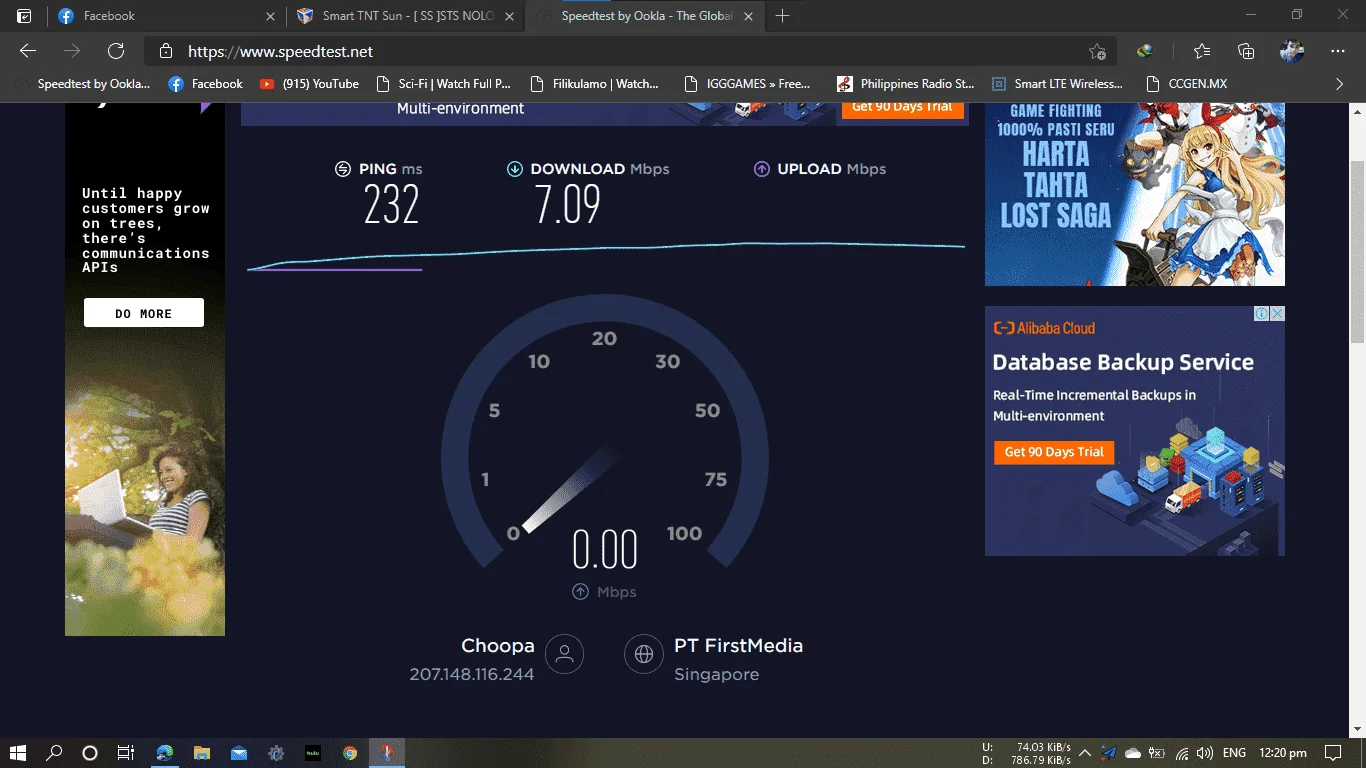Viewport: 1366px width, 768px height.
Task: Close the Speedtest by Ookla tab
Action: coord(748,16)
